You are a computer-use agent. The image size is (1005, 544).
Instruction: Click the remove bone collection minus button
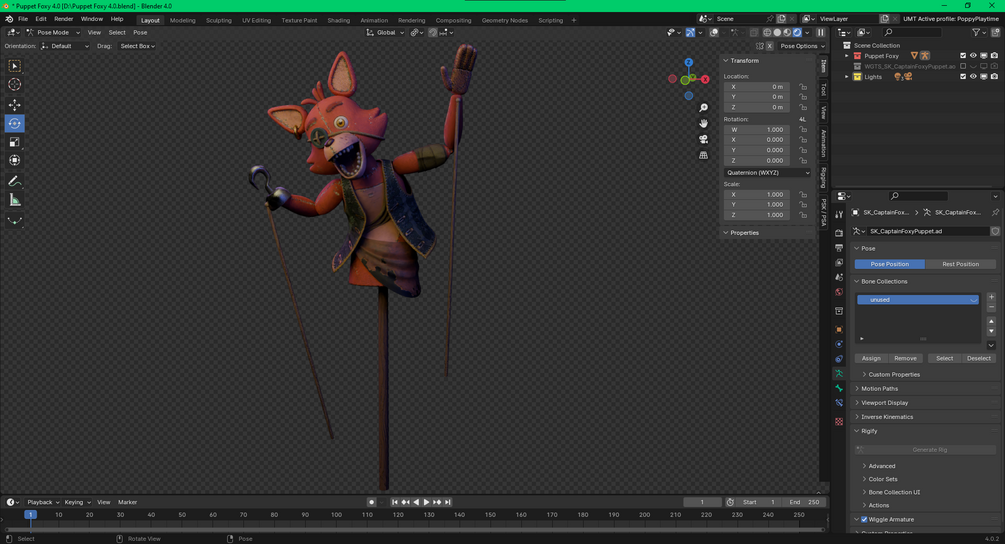(992, 308)
